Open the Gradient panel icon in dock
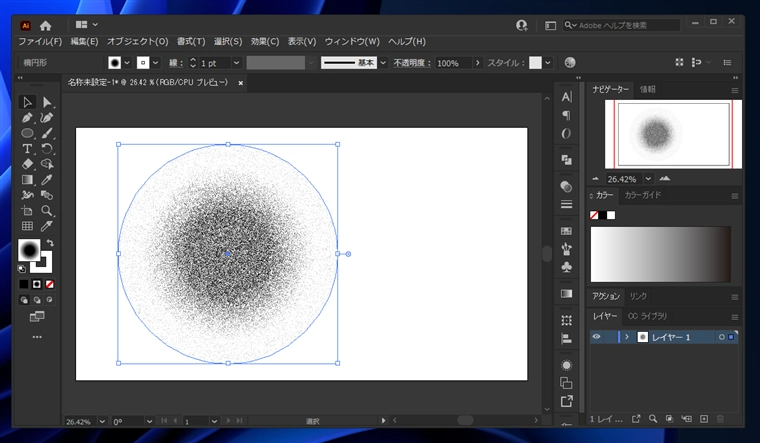Image resolution: width=760 pixels, height=443 pixels. [566, 294]
